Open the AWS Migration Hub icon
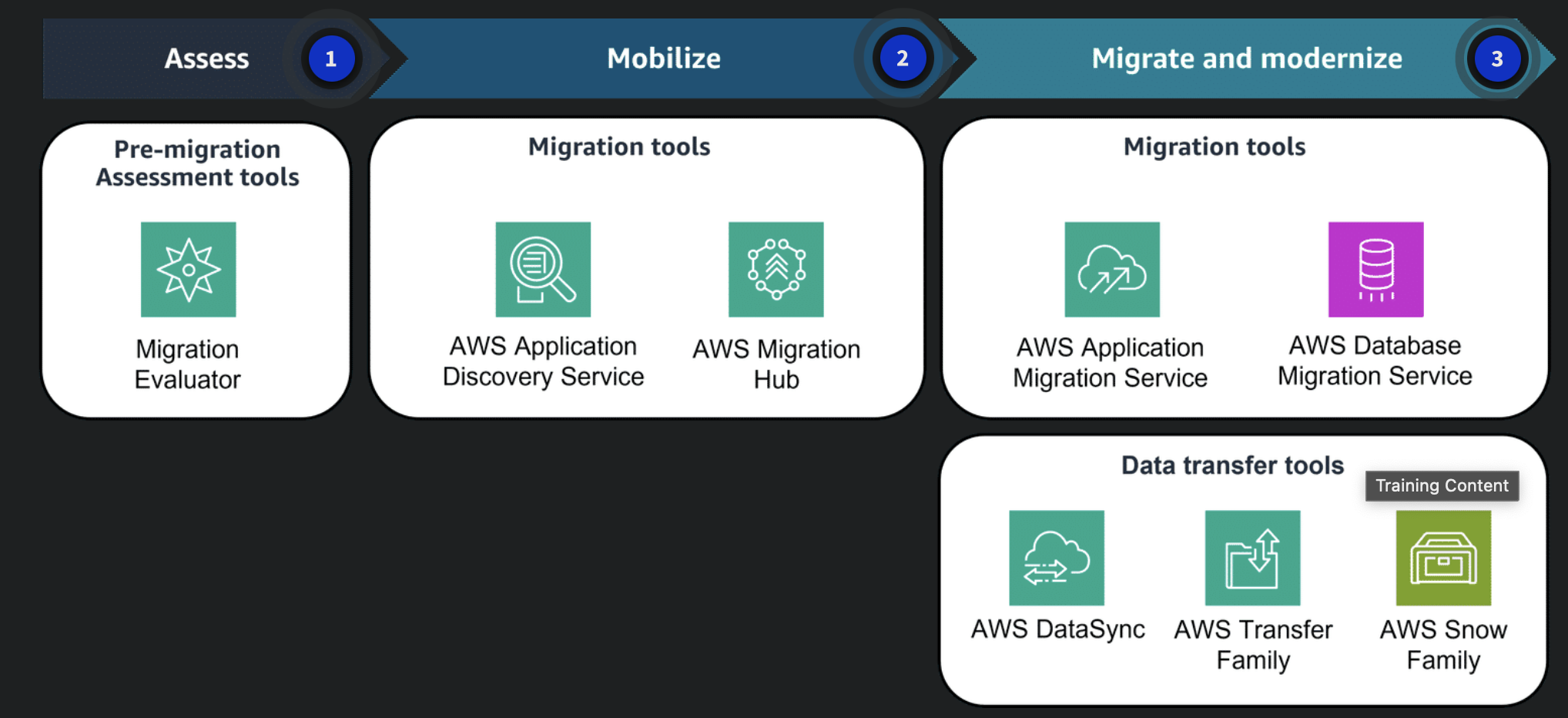 click(x=776, y=270)
